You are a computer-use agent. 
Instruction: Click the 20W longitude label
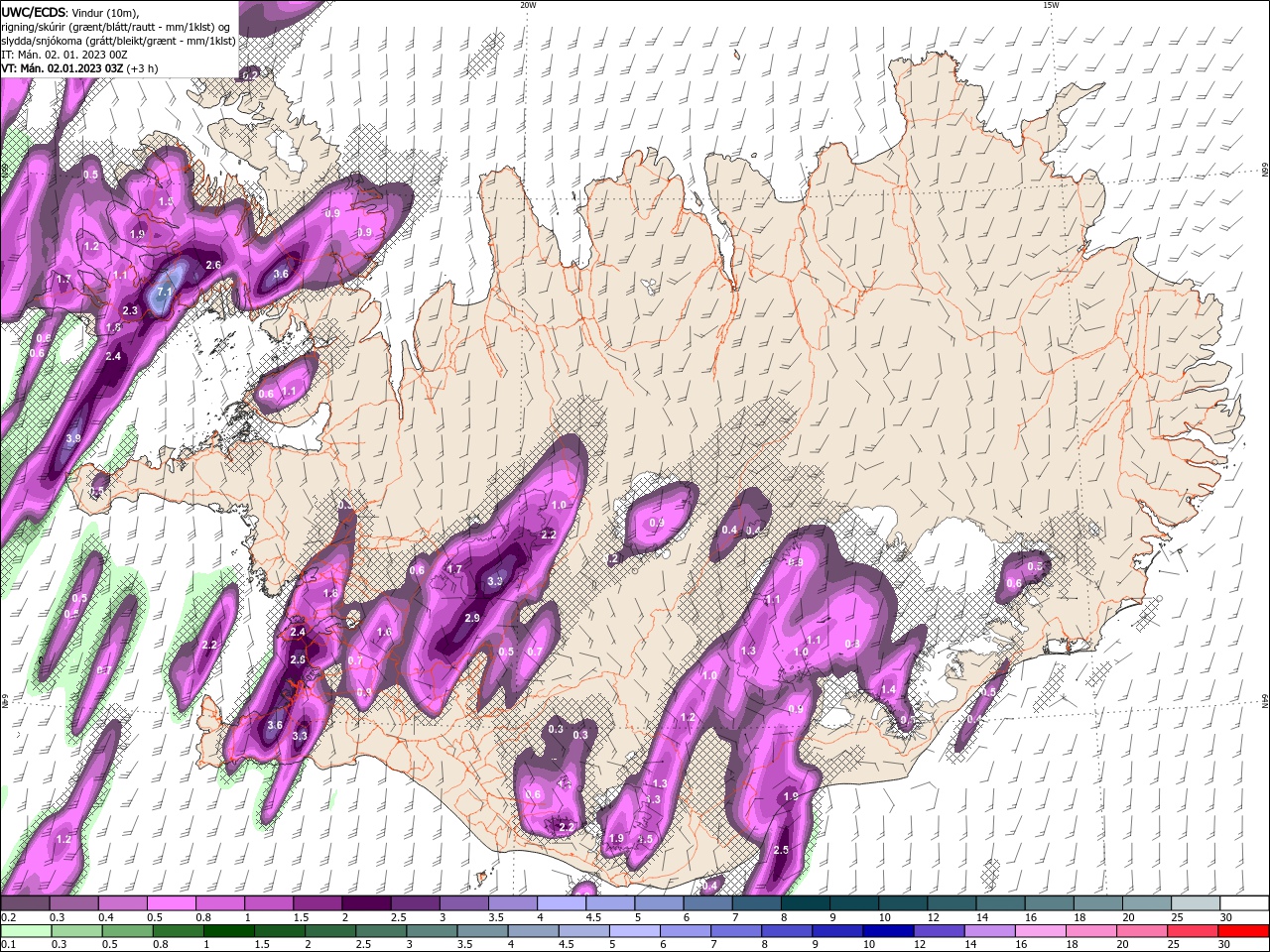[528, 5]
